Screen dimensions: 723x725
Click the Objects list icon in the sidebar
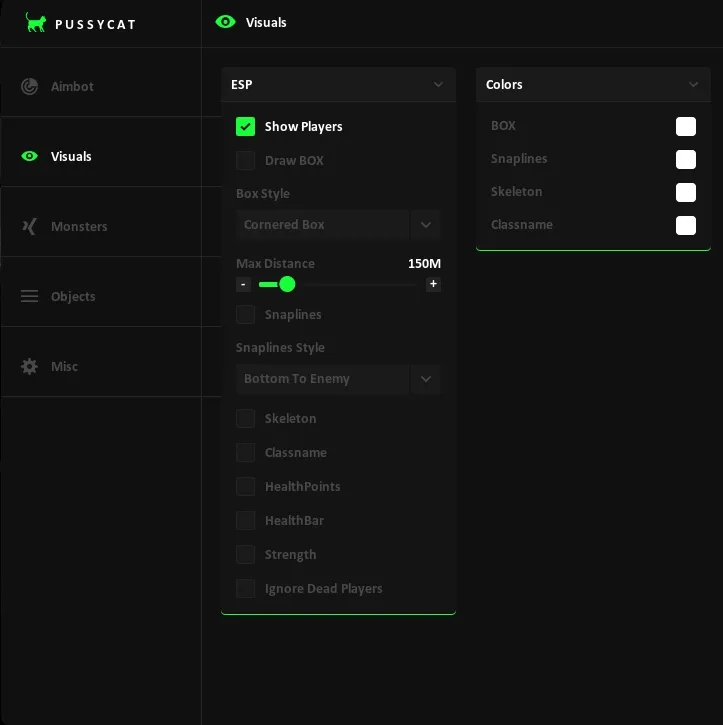[x=30, y=296]
